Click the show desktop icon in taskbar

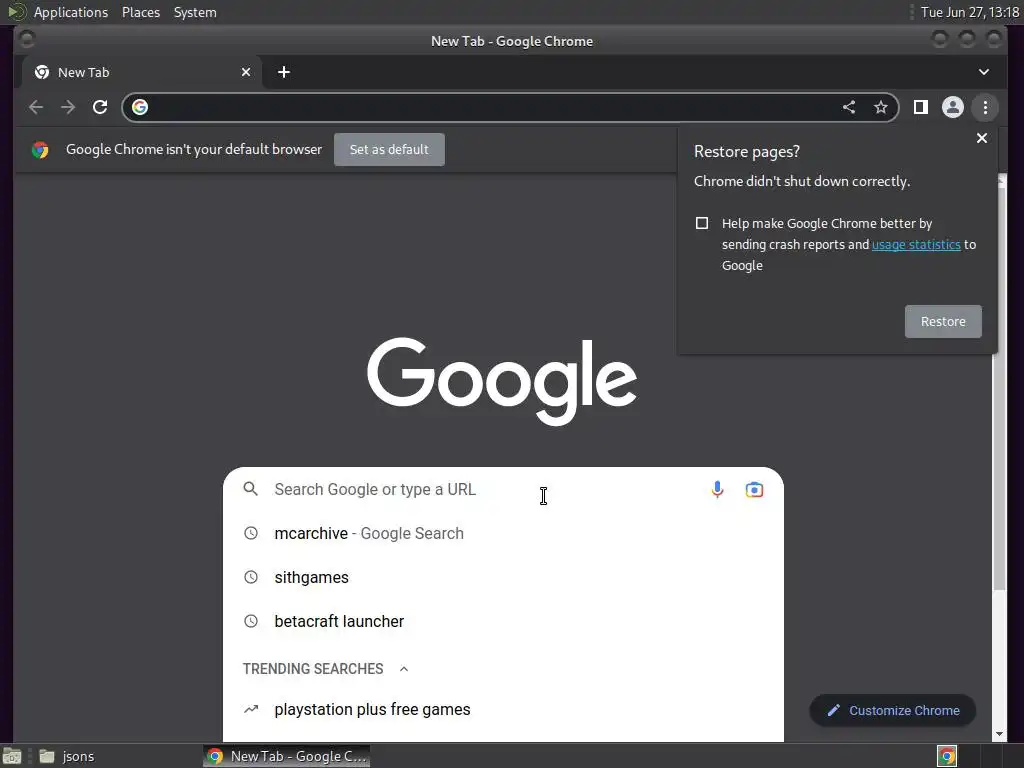pos(12,756)
